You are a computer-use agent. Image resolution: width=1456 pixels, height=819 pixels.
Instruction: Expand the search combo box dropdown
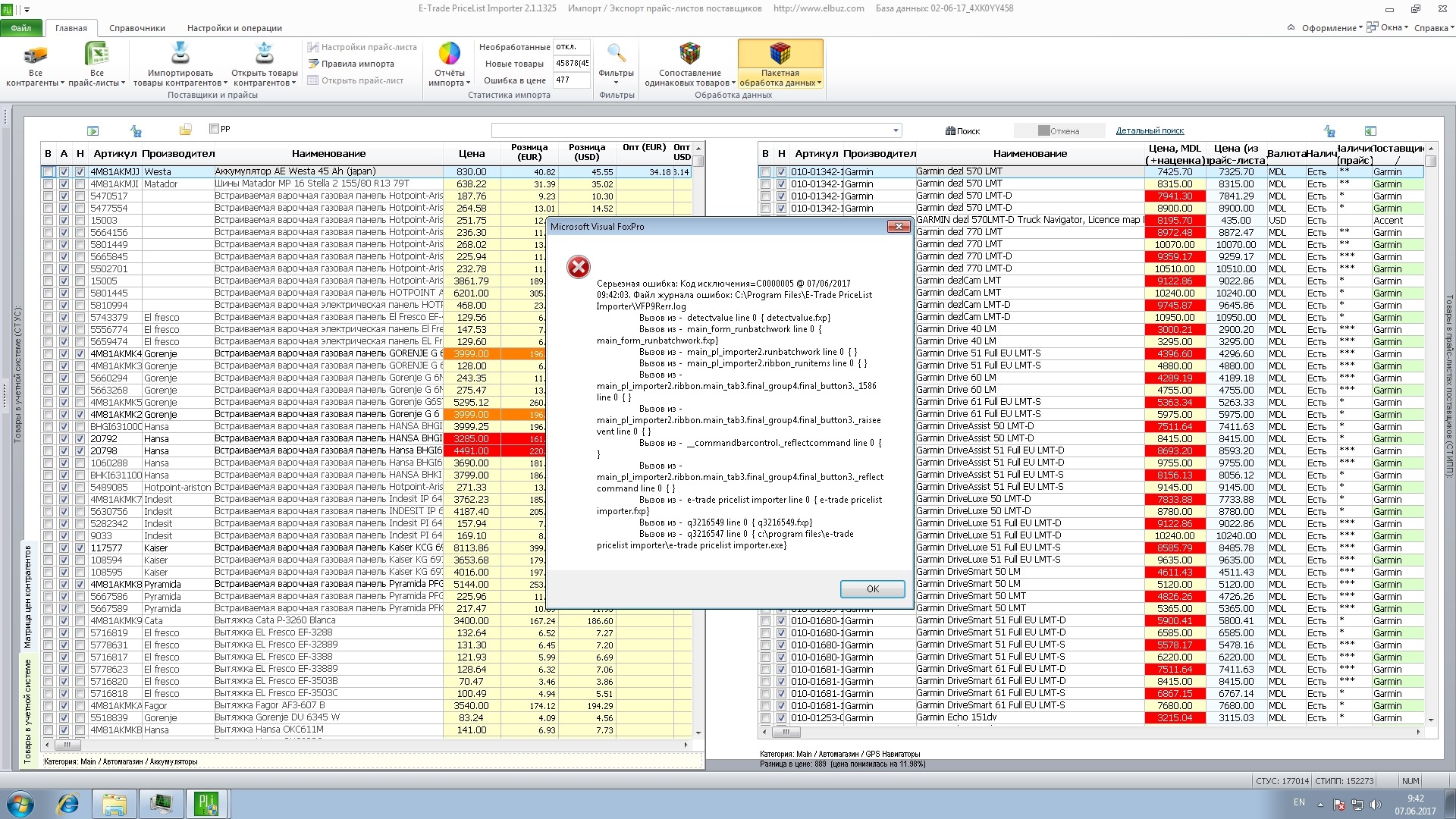pyautogui.click(x=896, y=130)
